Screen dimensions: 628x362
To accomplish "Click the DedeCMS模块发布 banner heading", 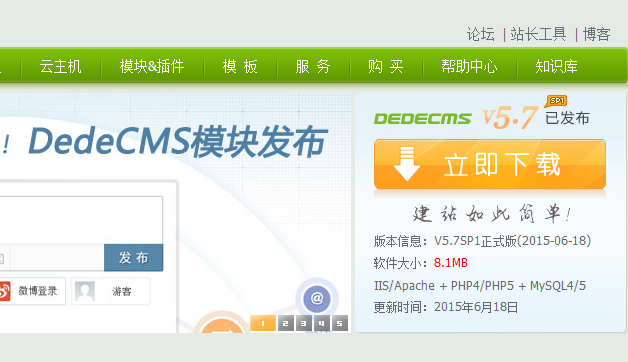I will [x=177, y=142].
